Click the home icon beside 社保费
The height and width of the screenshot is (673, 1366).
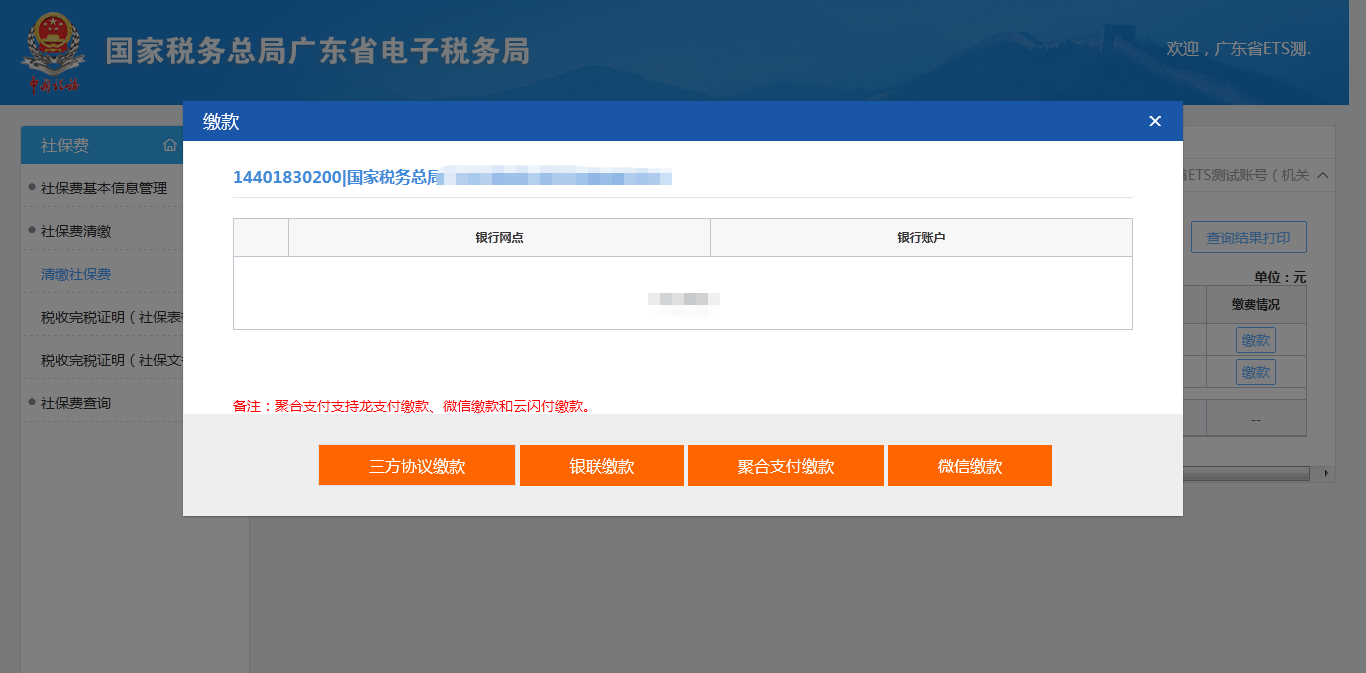(x=170, y=145)
